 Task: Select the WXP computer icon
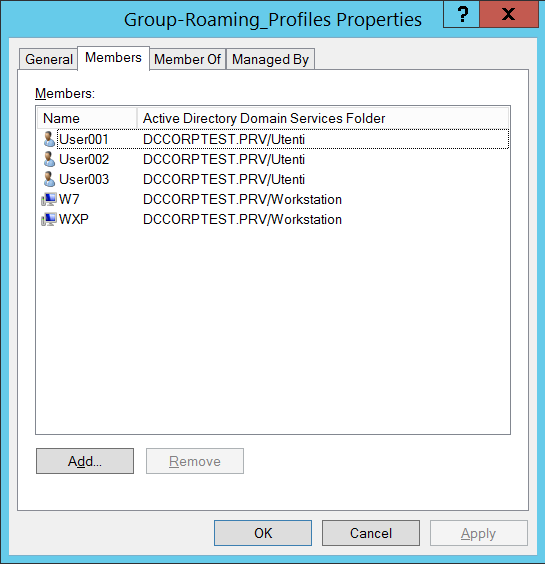[x=49, y=219]
